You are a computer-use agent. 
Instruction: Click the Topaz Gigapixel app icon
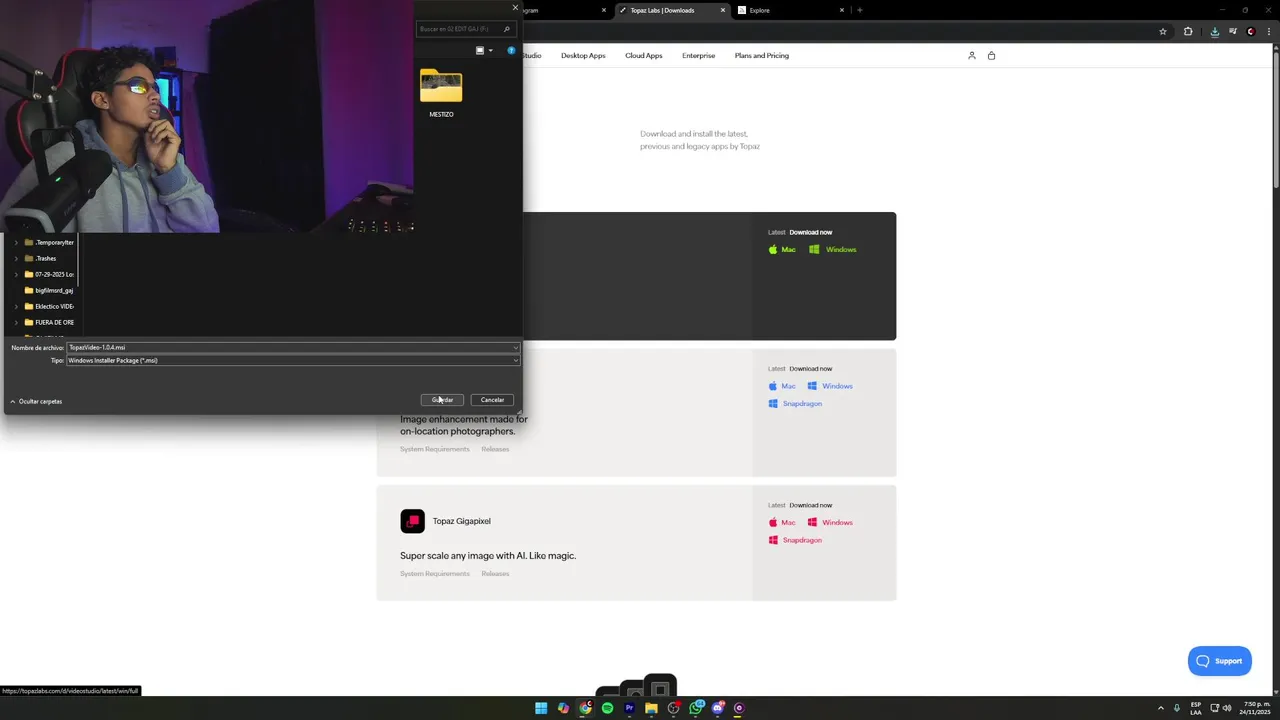click(x=412, y=521)
